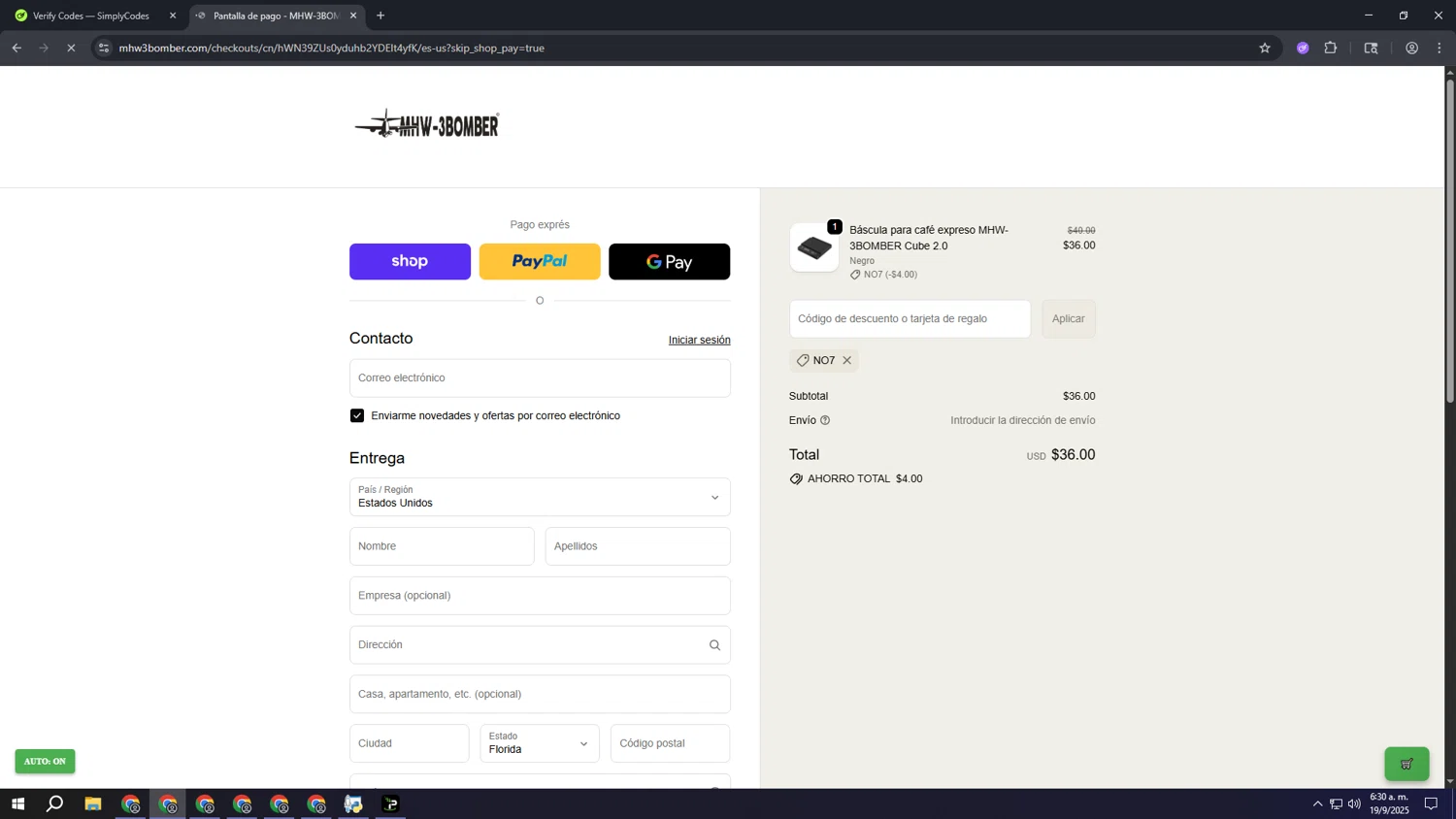1456x819 pixels.
Task: Open the Estado dropdown showing Florida
Action: [540, 743]
